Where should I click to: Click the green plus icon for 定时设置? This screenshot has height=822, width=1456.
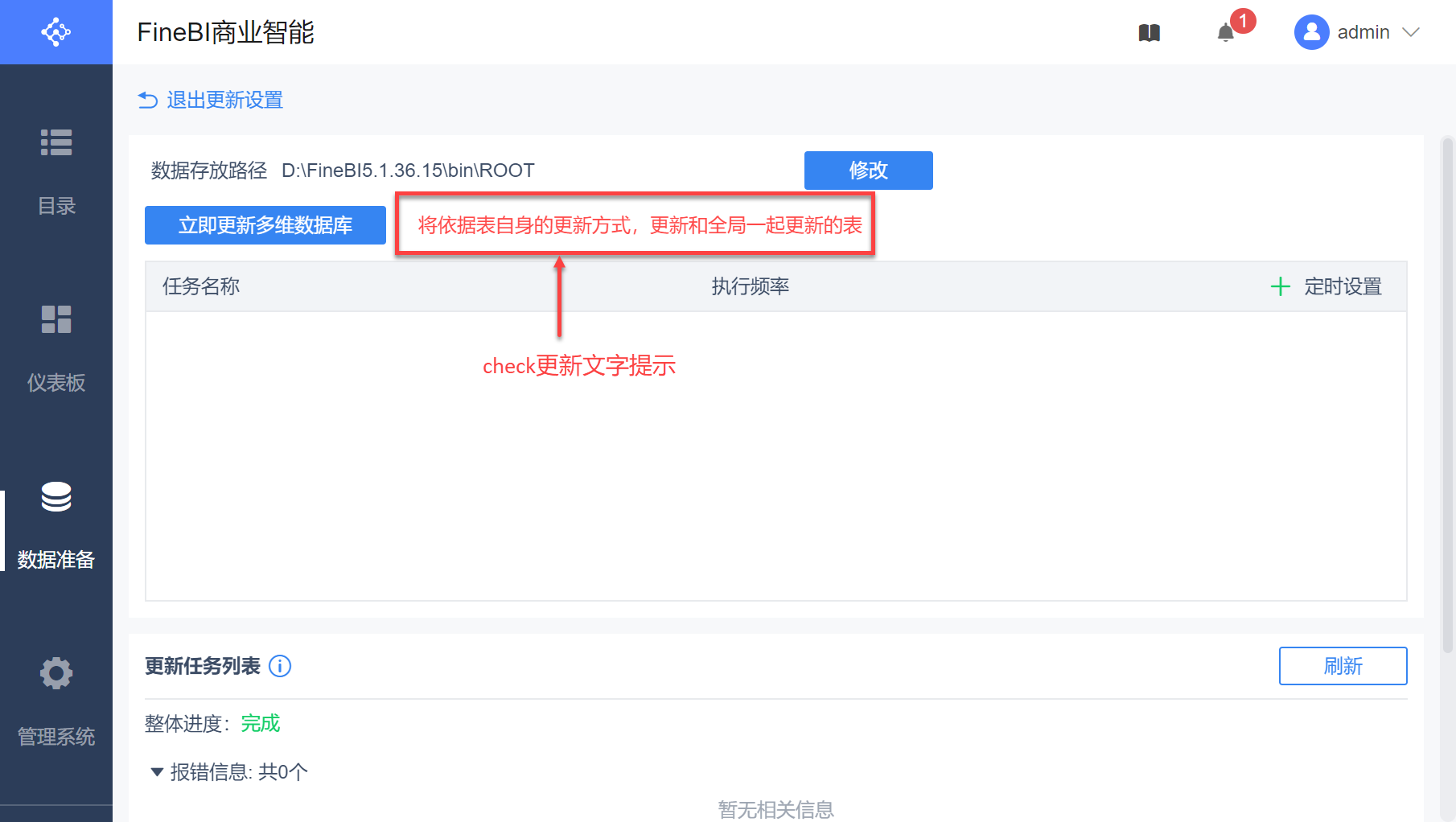click(1280, 286)
